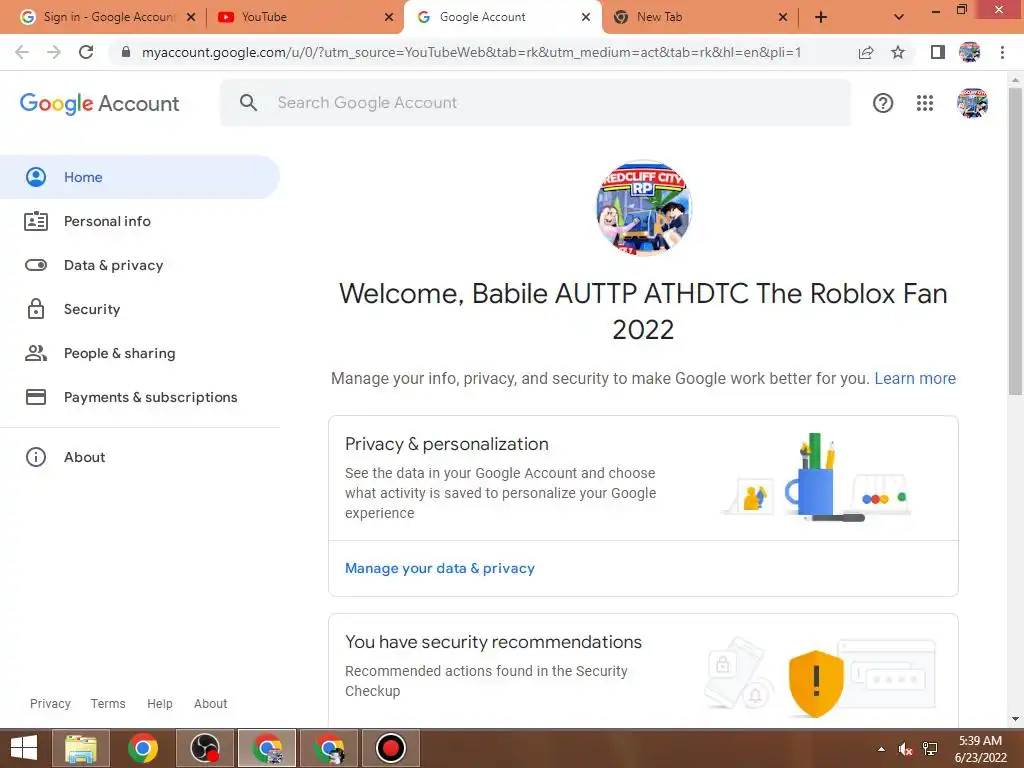Open the Windows Start menu
The width and height of the screenshot is (1024, 768).
click(x=24, y=748)
